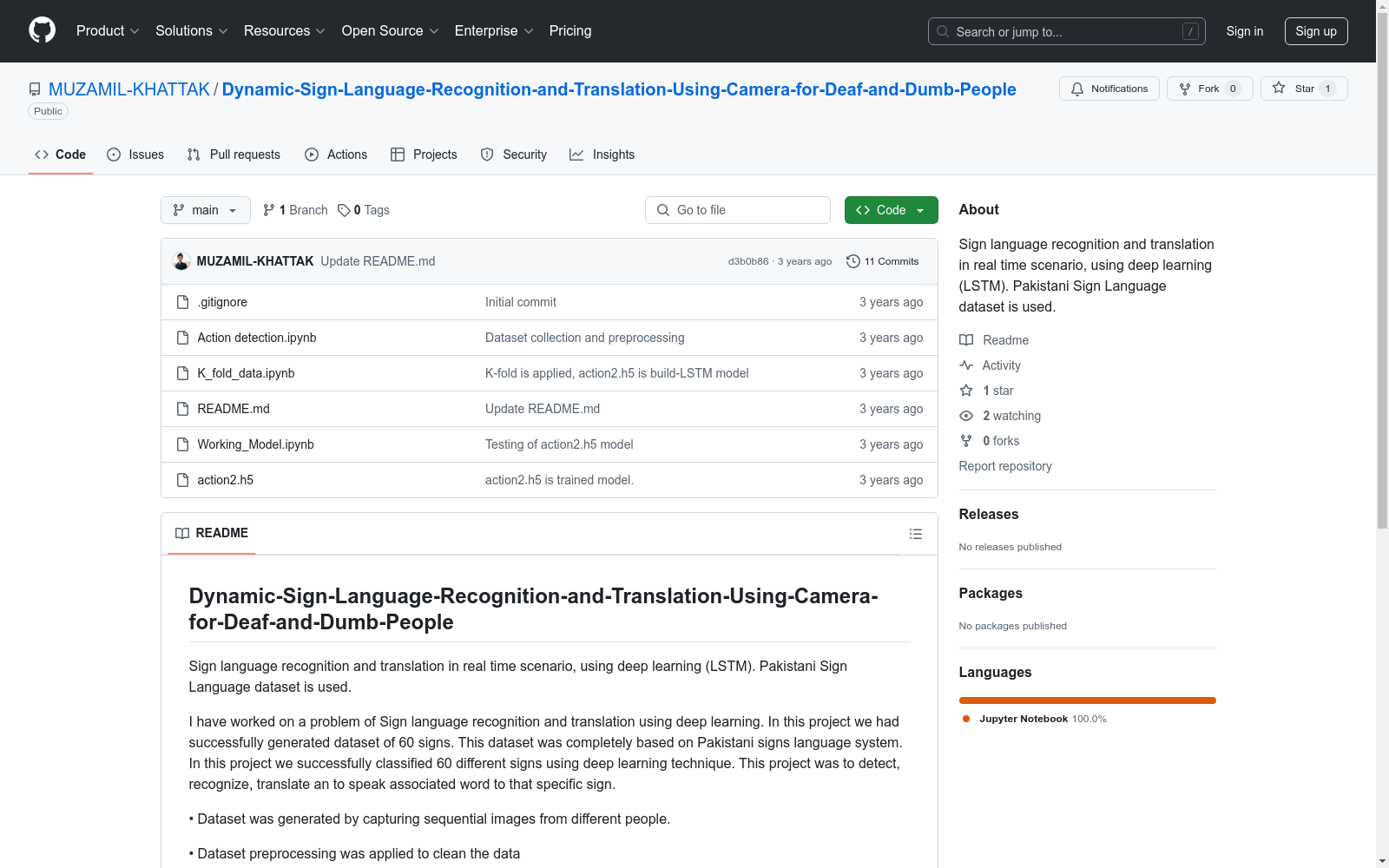The height and width of the screenshot is (868, 1389).
Task: Focus the Search or jump to field
Action: tap(1067, 31)
